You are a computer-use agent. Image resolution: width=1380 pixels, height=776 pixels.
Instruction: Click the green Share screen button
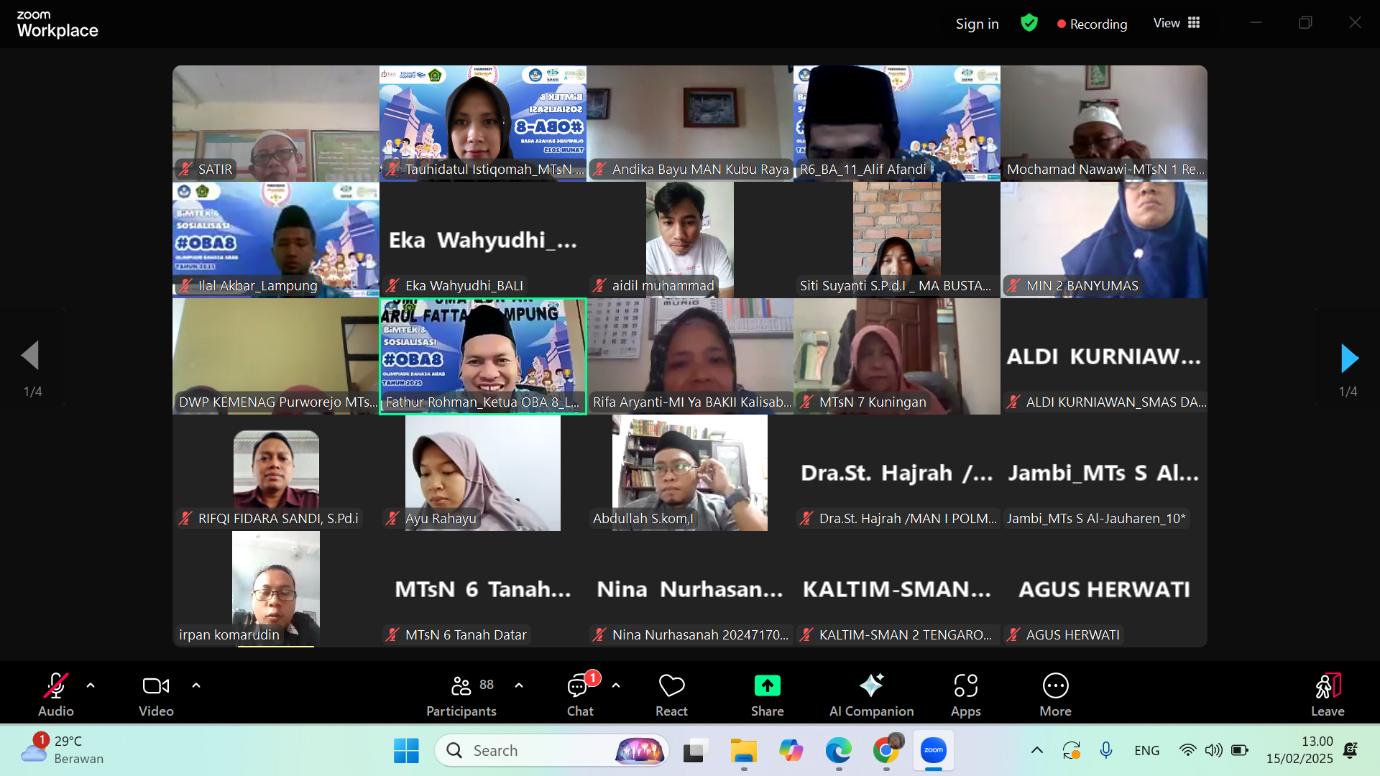767,694
